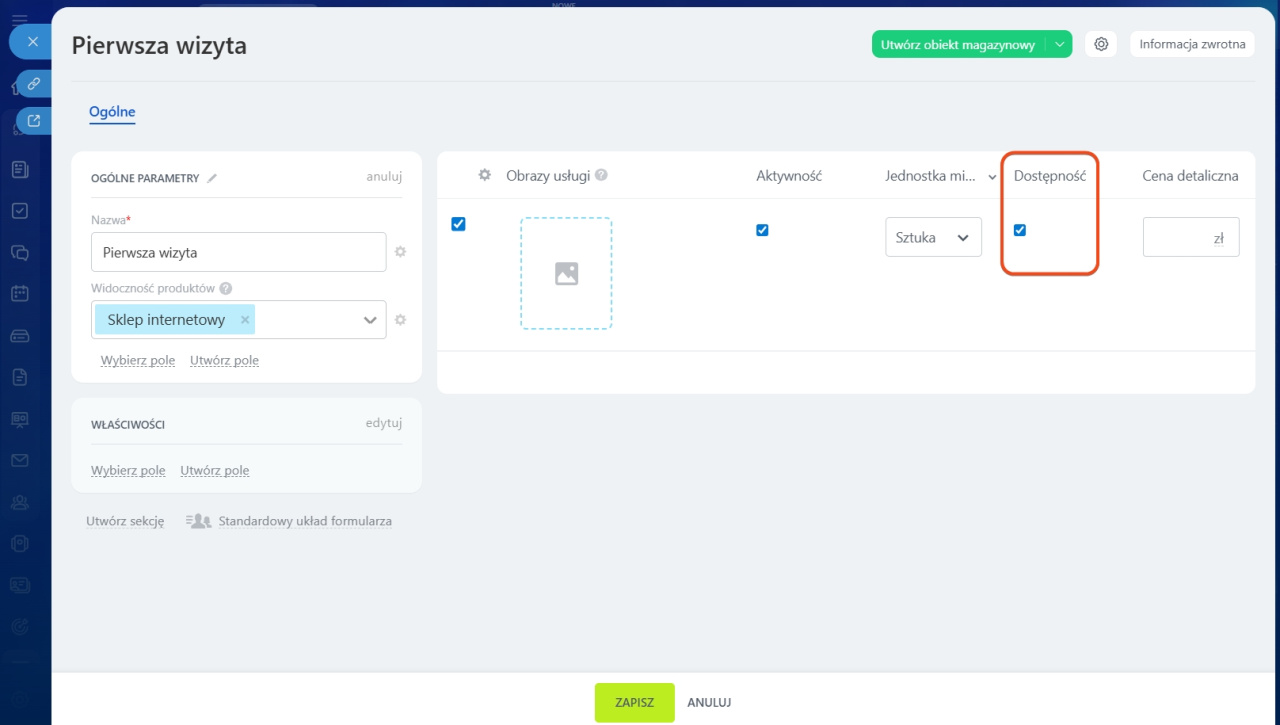Click the copy link icon on left edge
Viewport: 1280px width, 725px height.
point(33,83)
